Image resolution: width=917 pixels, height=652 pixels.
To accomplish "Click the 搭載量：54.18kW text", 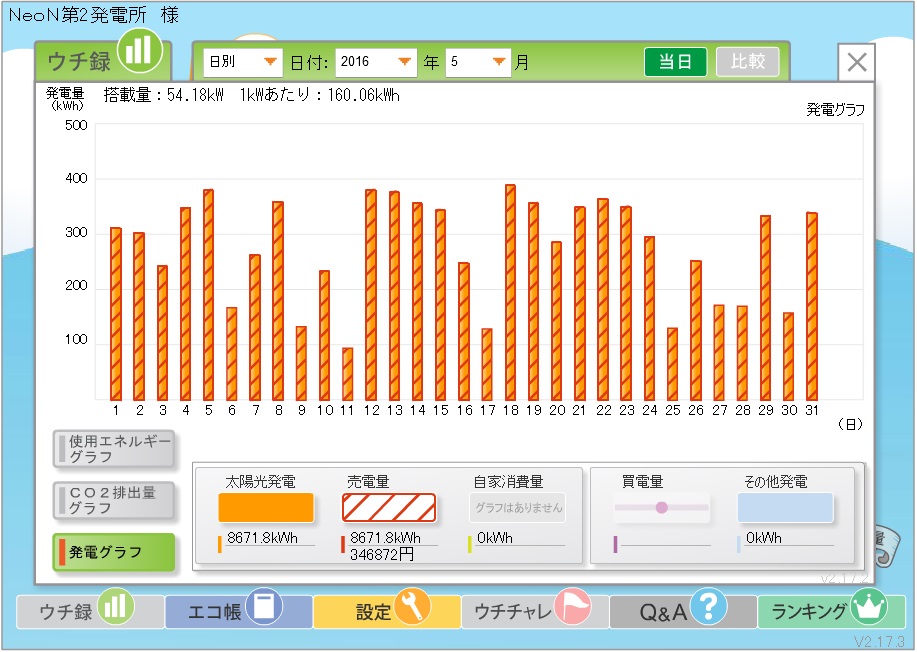I will click(164, 95).
